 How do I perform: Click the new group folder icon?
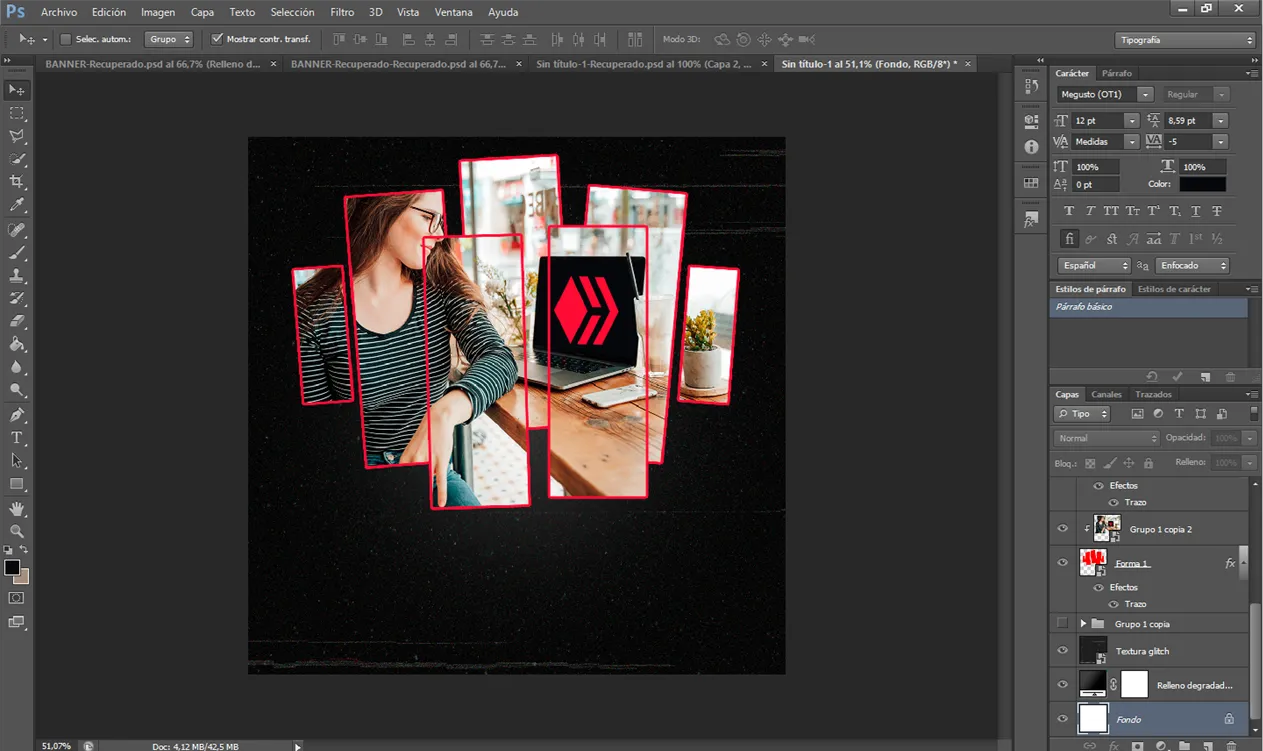coord(1184,746)
